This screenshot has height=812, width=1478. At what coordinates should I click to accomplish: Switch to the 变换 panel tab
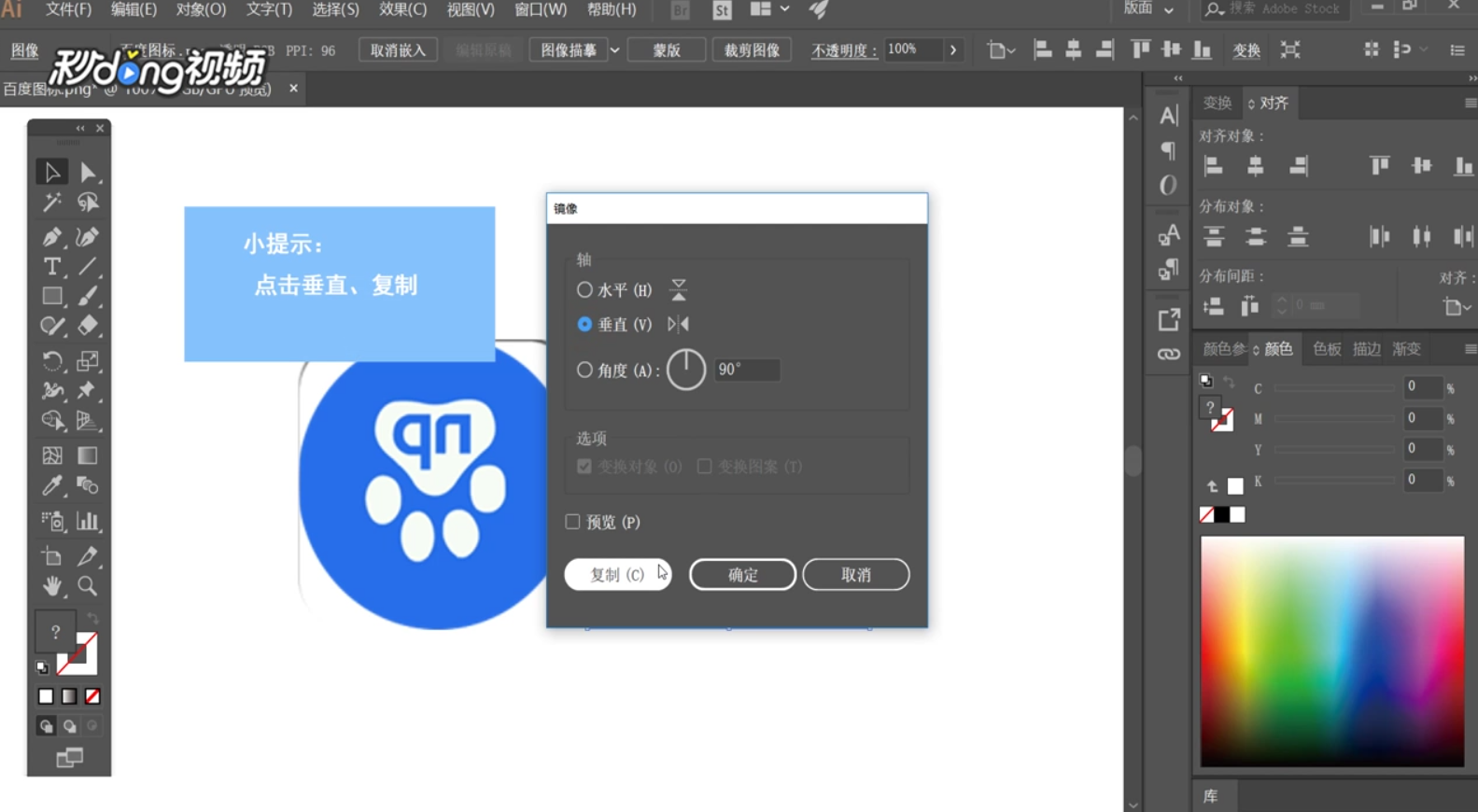pos(1217,104)
